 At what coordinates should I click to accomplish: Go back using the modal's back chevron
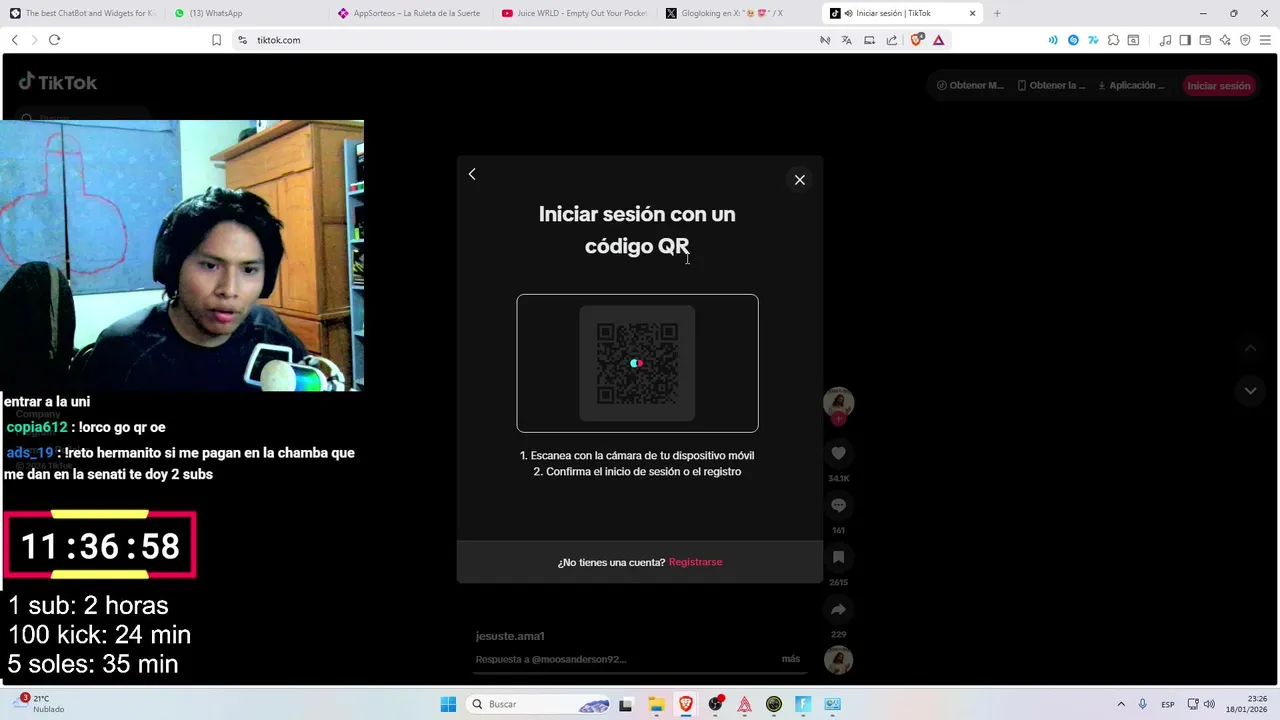click(x=472, y=174)
